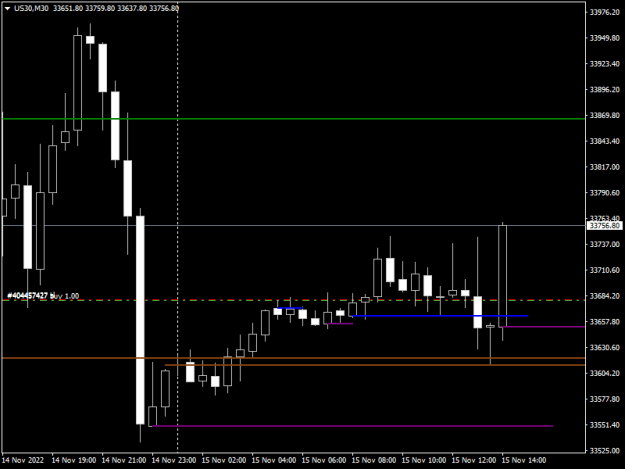
Task: Select the short blue line near 15 Nov 04:00
Action: point(290,308)
